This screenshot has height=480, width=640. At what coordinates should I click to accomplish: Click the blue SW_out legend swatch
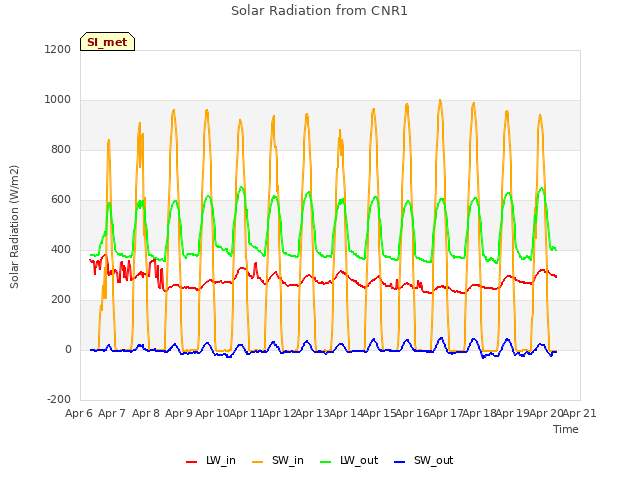coord(400,462)
